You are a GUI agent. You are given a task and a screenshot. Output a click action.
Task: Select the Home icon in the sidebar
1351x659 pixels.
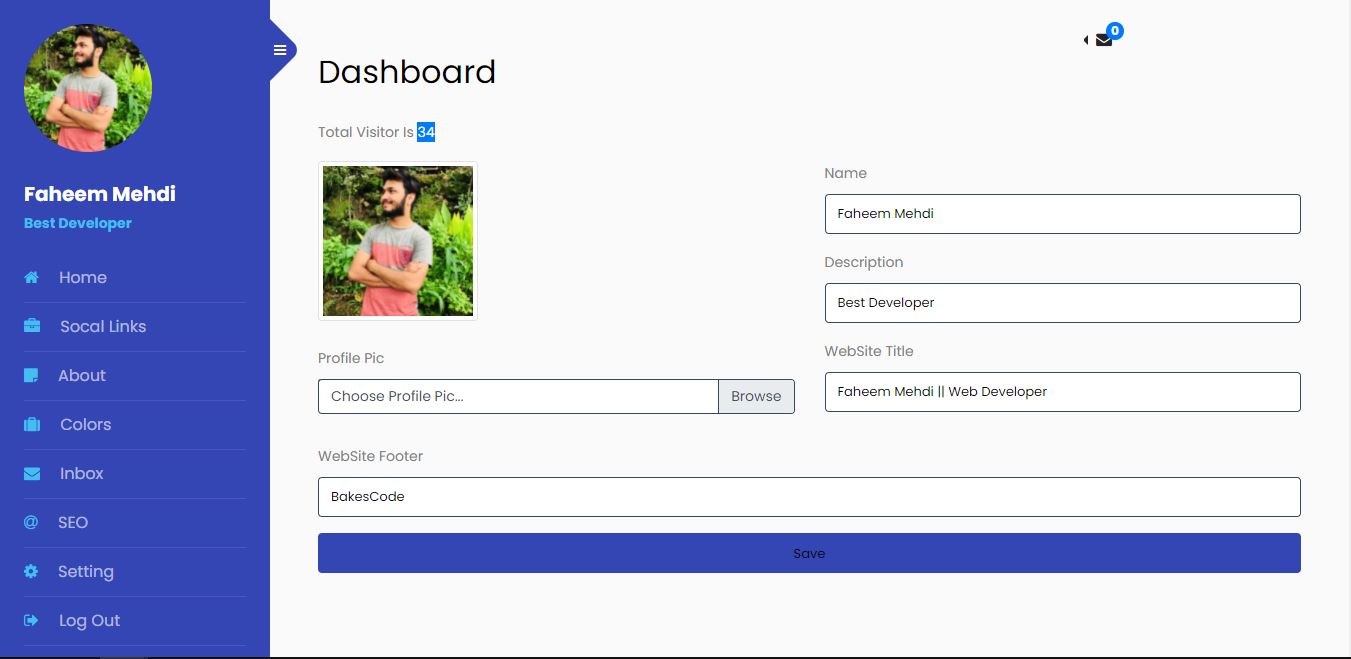(x=31, y=277)
